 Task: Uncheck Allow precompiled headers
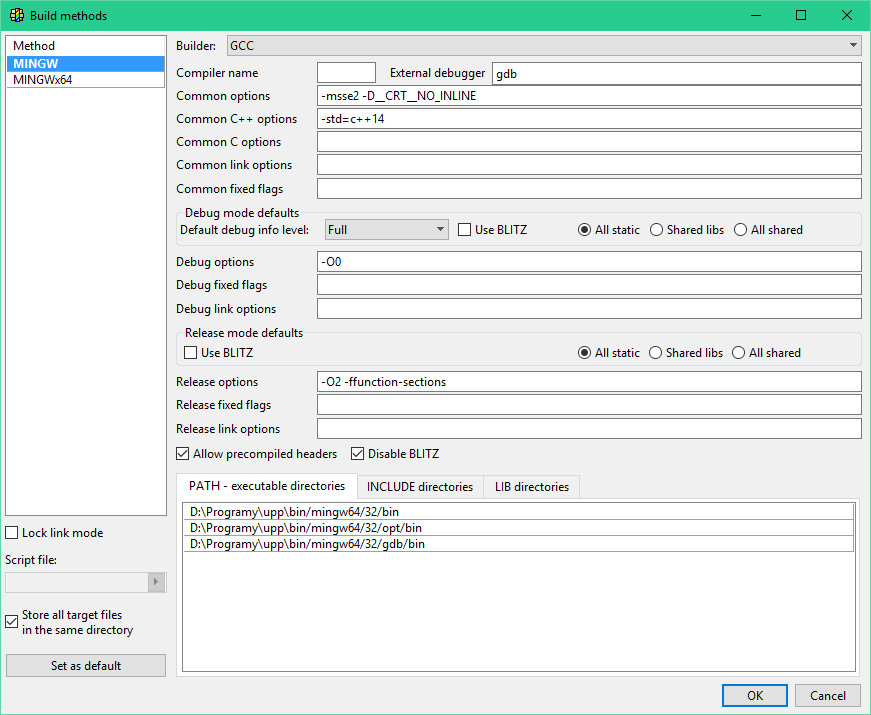tap(184, 454)
